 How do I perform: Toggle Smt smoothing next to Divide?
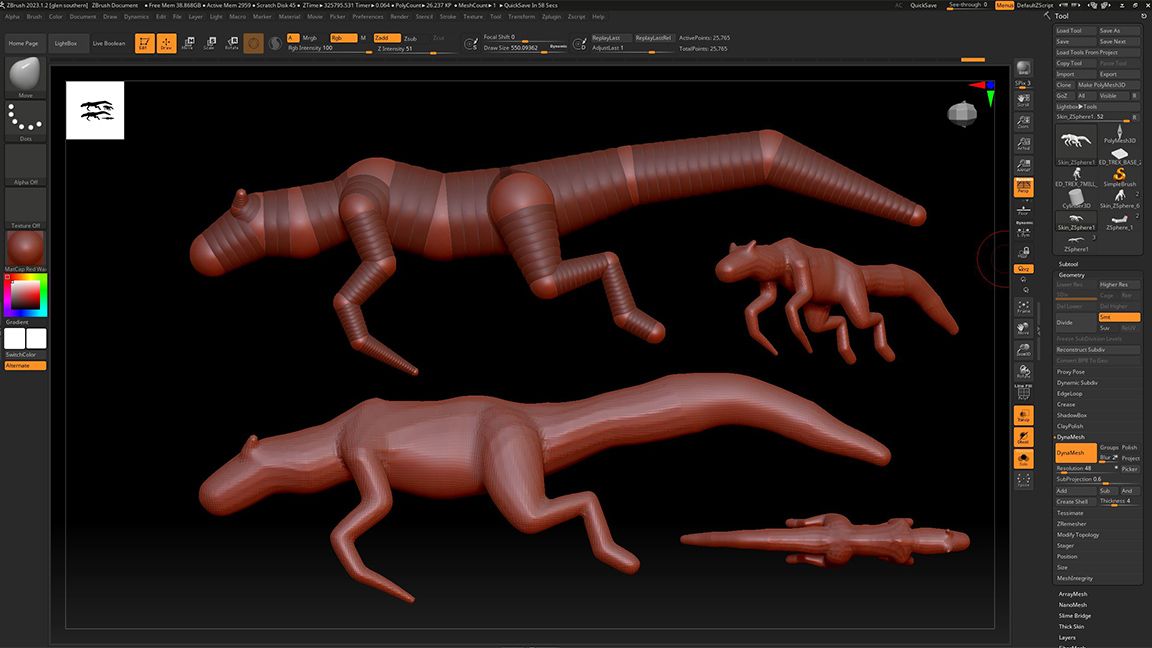coord(1120,317)
